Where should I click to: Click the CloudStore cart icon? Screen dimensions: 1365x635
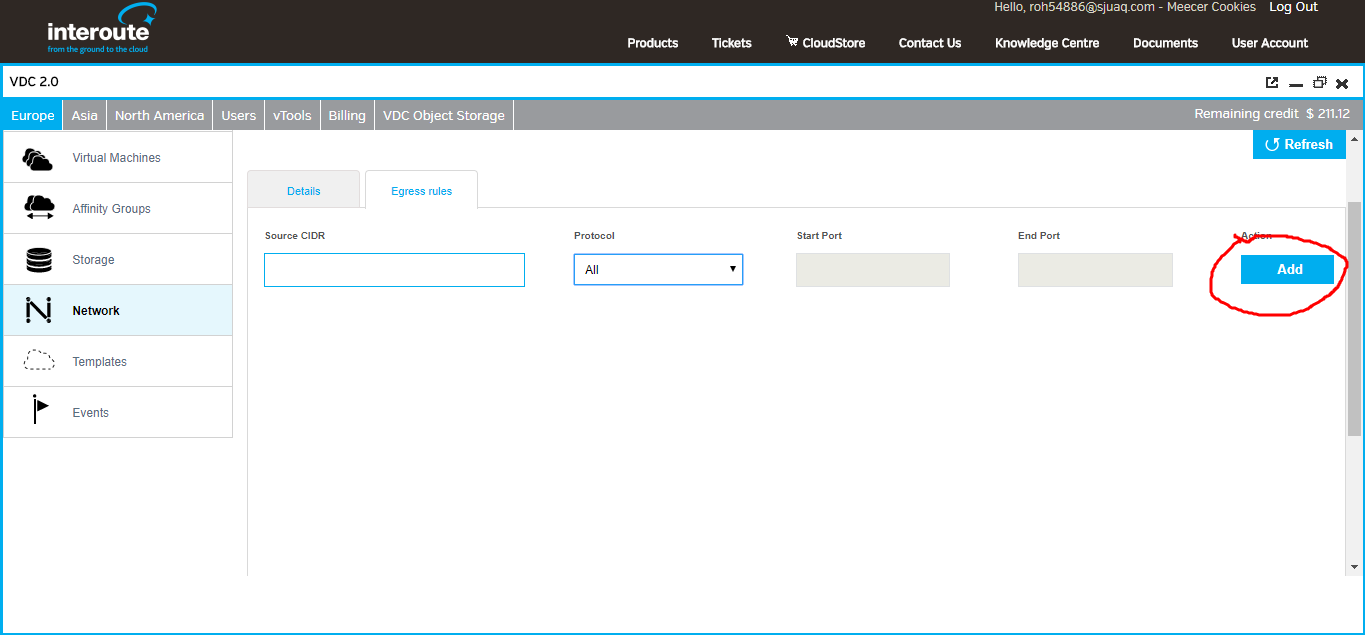792,42
